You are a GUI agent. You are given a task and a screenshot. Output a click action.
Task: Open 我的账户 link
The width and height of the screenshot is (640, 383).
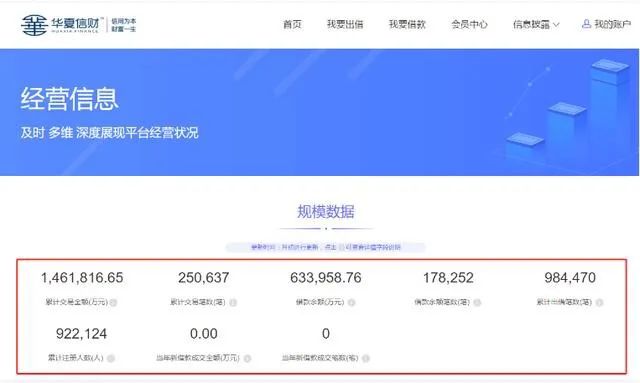(x=613, y=24)
